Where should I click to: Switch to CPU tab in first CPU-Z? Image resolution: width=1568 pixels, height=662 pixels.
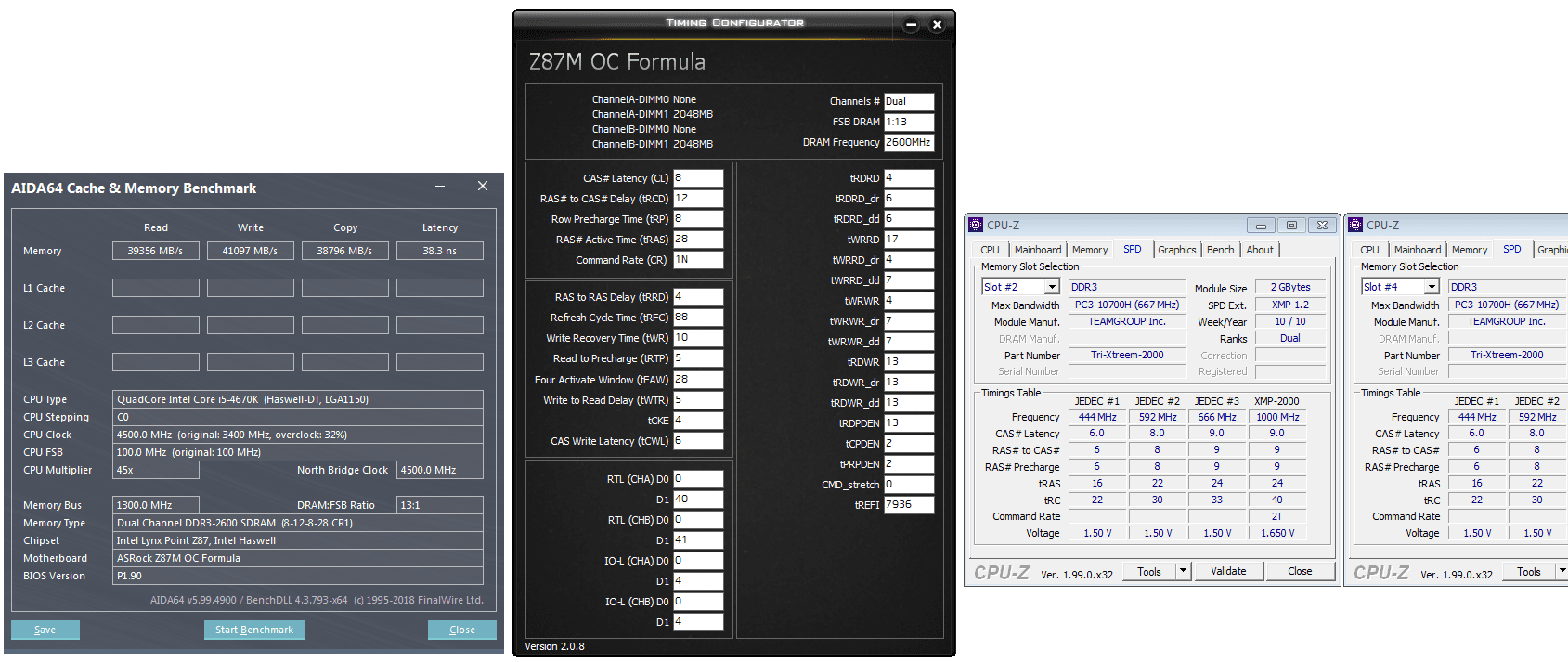[x=990, y=250]
